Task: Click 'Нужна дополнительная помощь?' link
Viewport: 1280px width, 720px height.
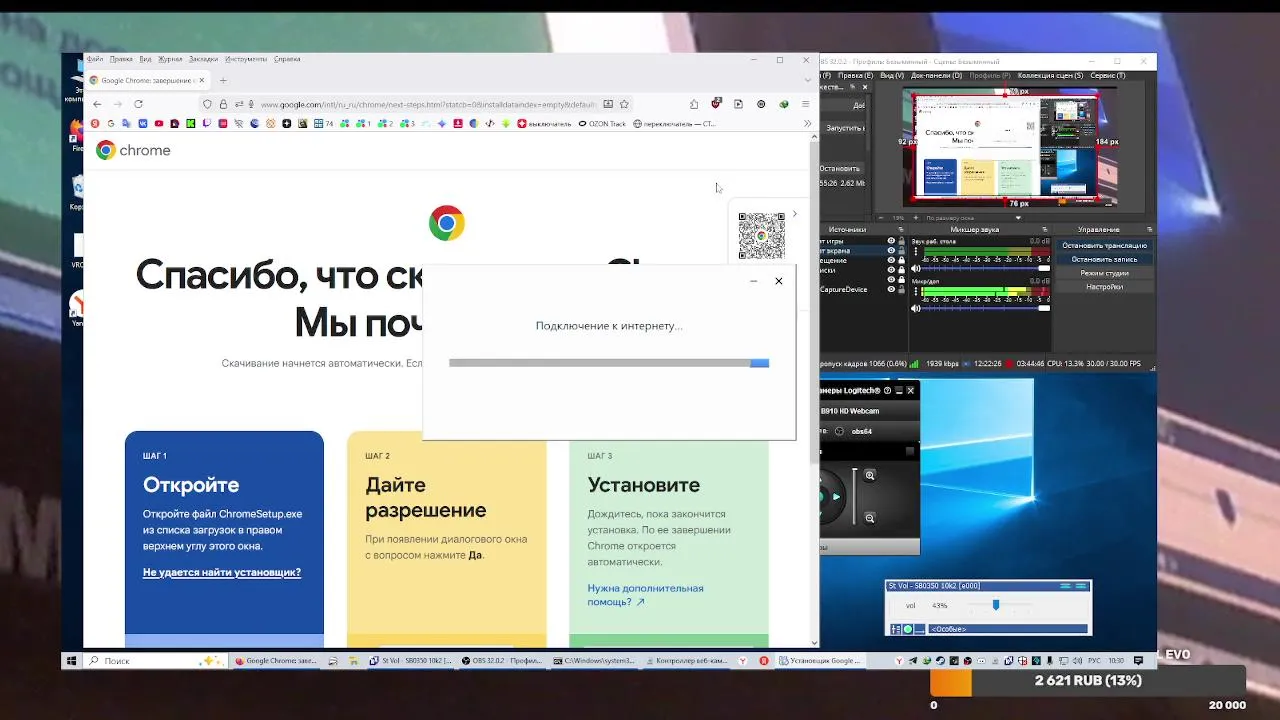Action: pyautogui.click(x=645, y=595)
